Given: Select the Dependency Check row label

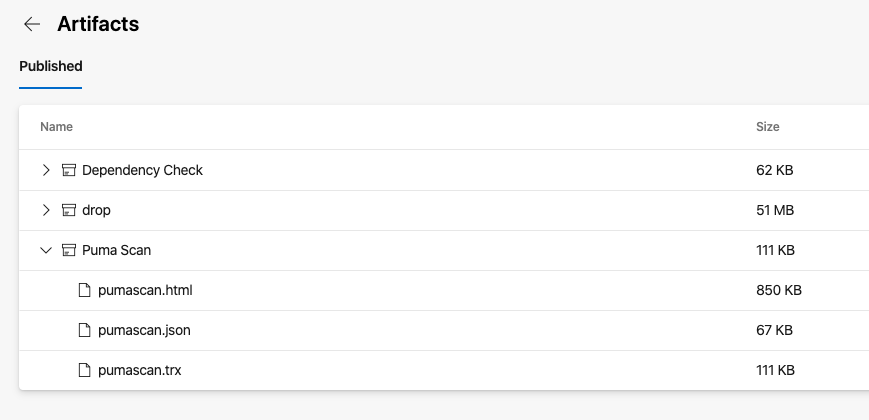Looking at the screenshot, I should 142,170.
